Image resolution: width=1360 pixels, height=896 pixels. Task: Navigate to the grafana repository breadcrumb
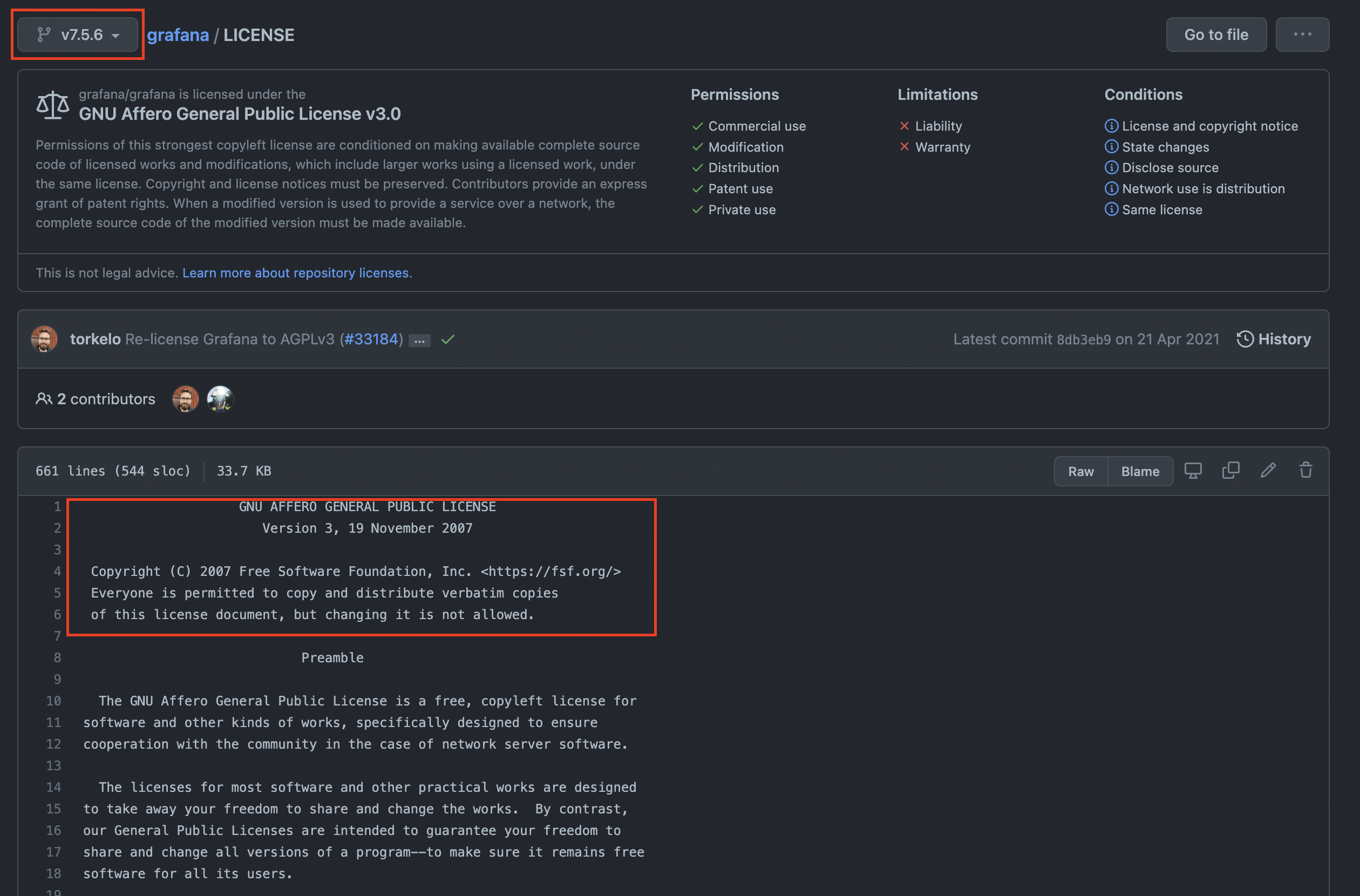178,35
